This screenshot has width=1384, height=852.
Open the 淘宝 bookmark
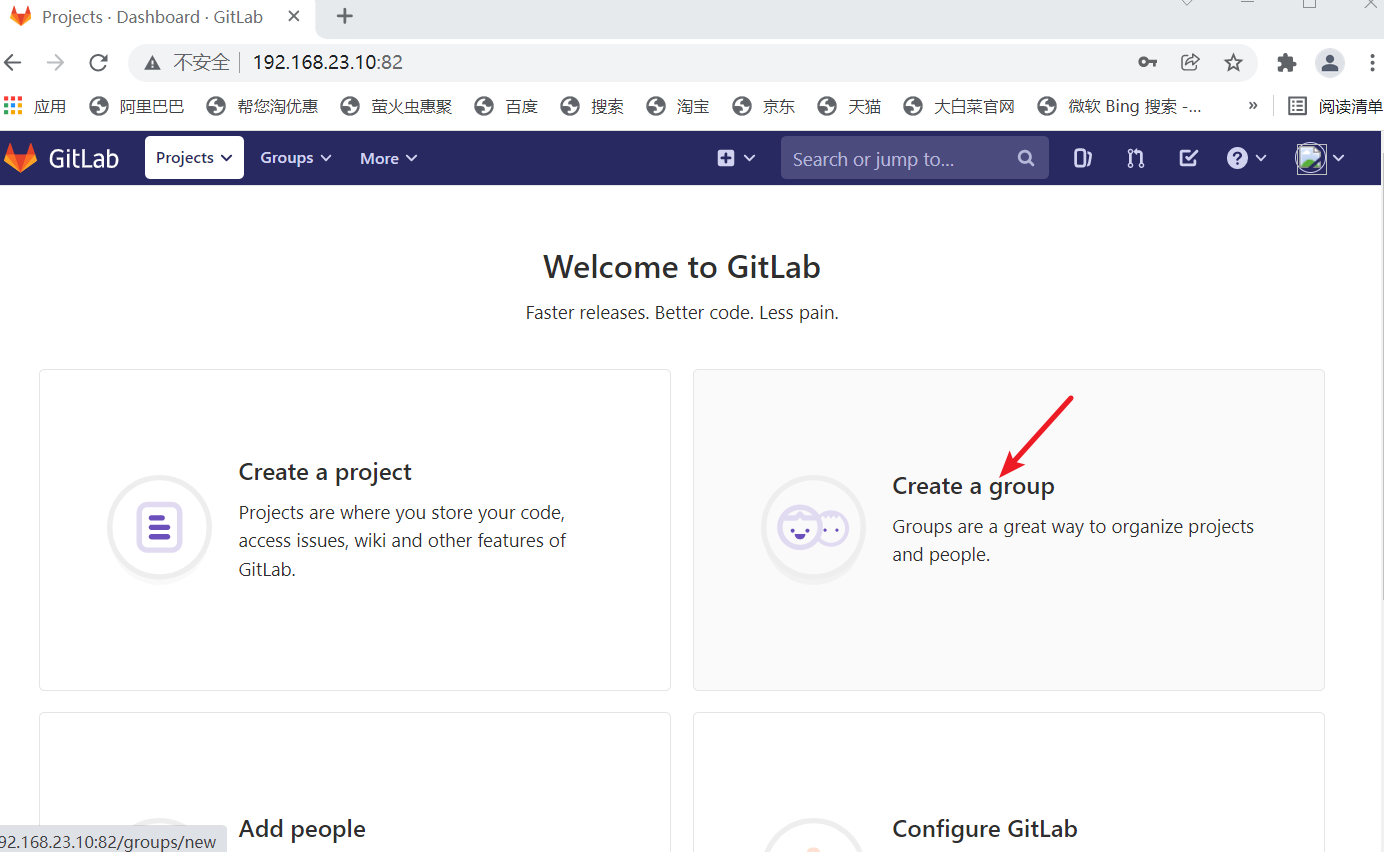click(678, 106)
